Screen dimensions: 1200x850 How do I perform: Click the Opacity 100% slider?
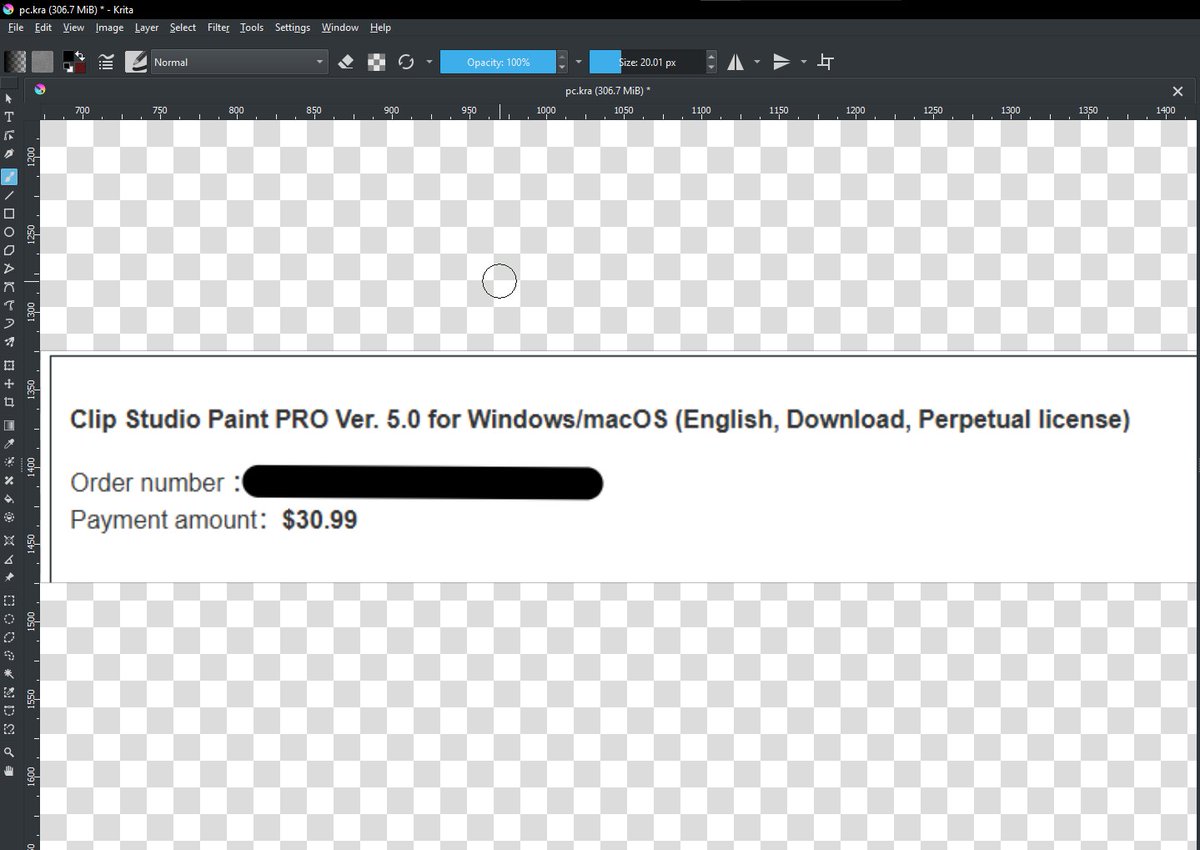[x=499, y=62]
